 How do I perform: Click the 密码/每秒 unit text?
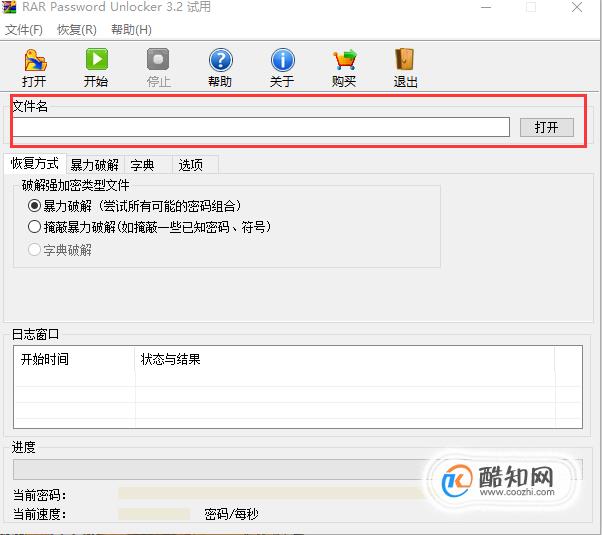point(231,514)
